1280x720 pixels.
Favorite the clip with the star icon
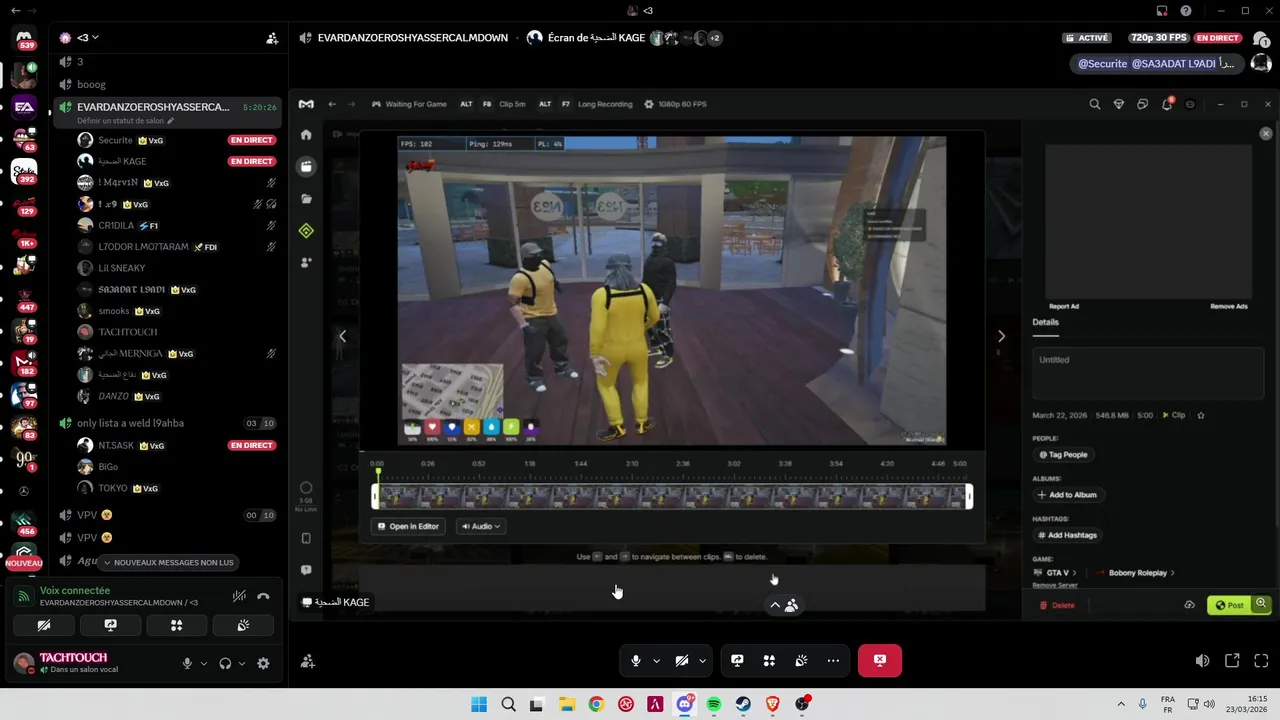coord(1201,415)
